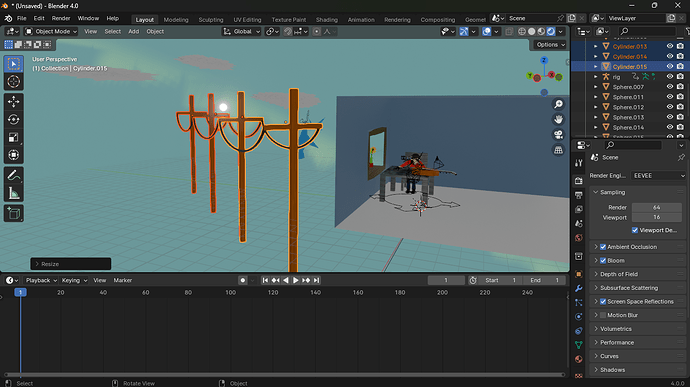Open the Output properties tab
The height and width of the screenshot is (387, 690).
[579, 195]
